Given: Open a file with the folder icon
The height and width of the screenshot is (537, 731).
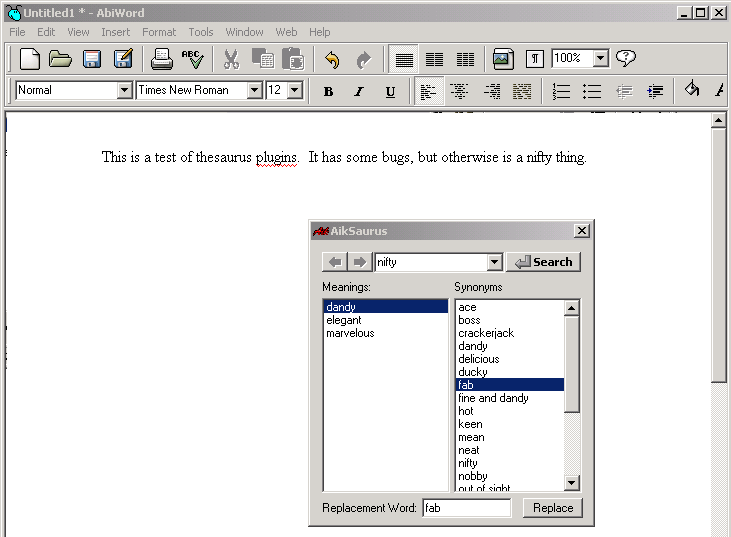Looking at the screenshot, I should [60, 59].
